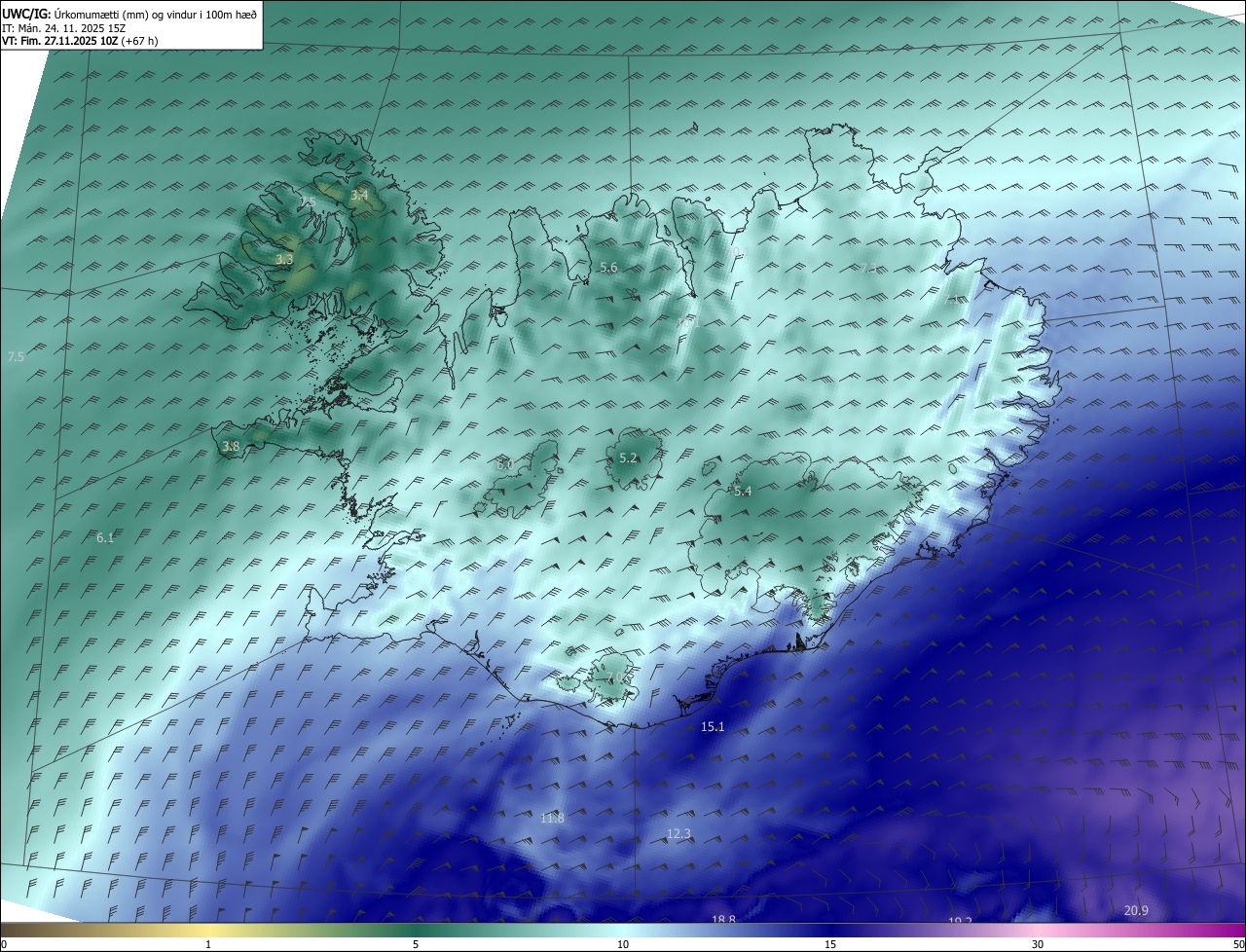The image size is (1246, 952).
Task: Click the 20.9 value at bottom right
Action: coord(1136,911)
